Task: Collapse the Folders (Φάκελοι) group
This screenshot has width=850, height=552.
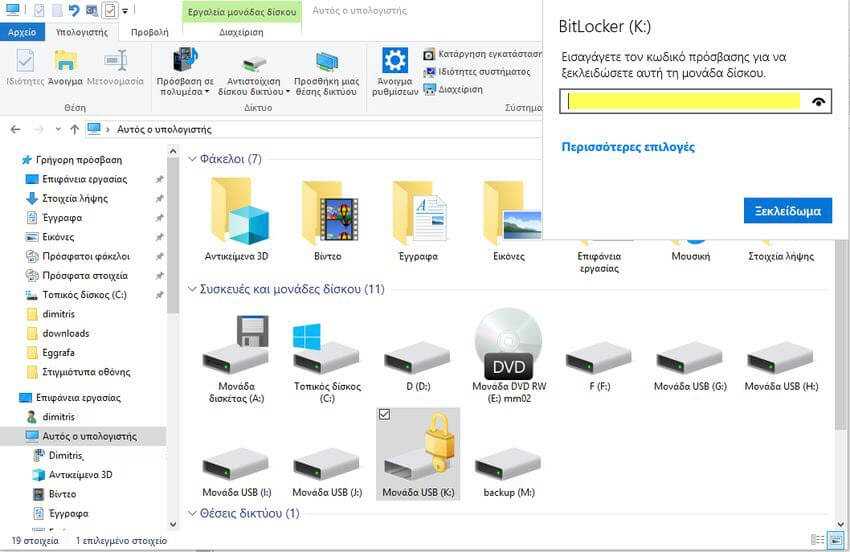Action: [192, 159]
